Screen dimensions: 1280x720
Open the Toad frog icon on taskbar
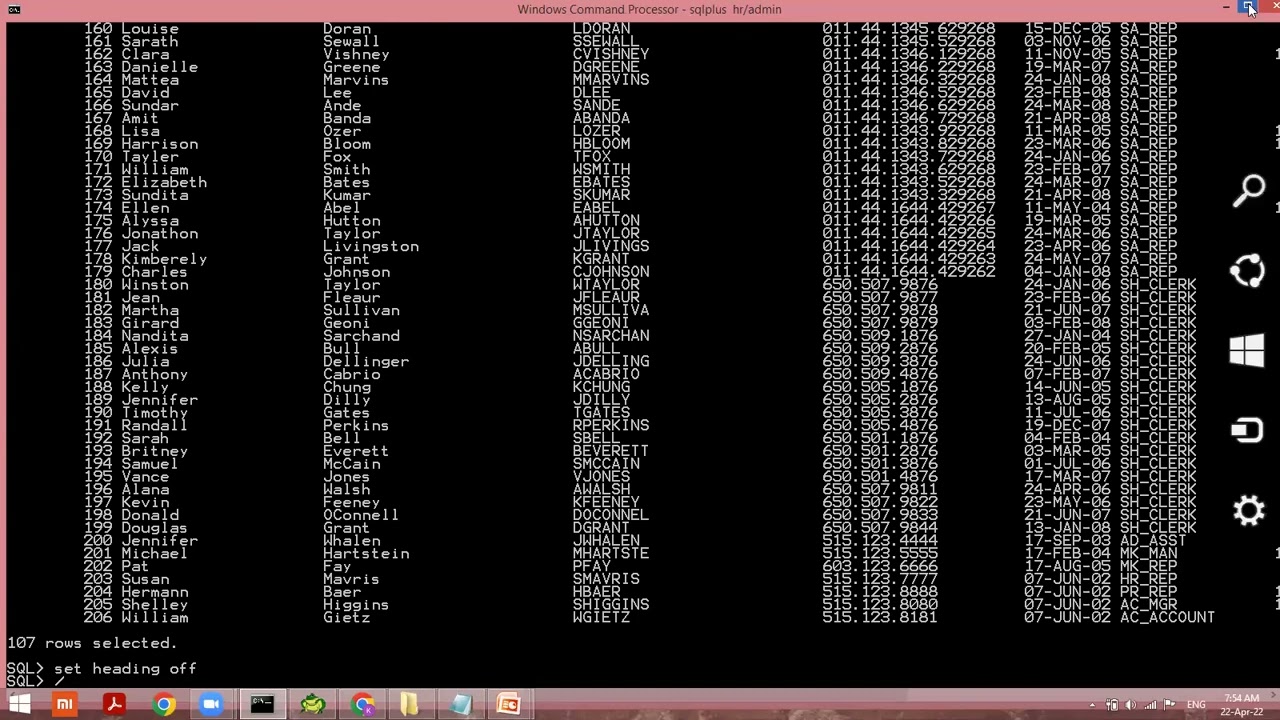(313, 705)
